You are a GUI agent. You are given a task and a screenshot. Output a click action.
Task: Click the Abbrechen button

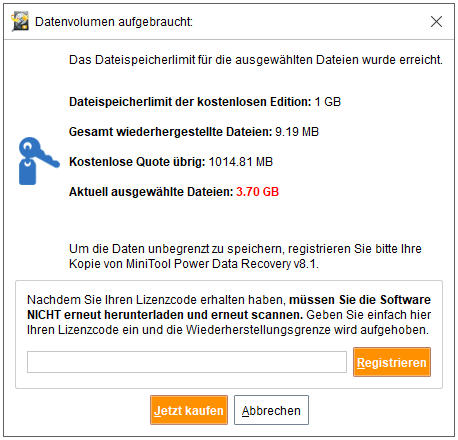271,410
